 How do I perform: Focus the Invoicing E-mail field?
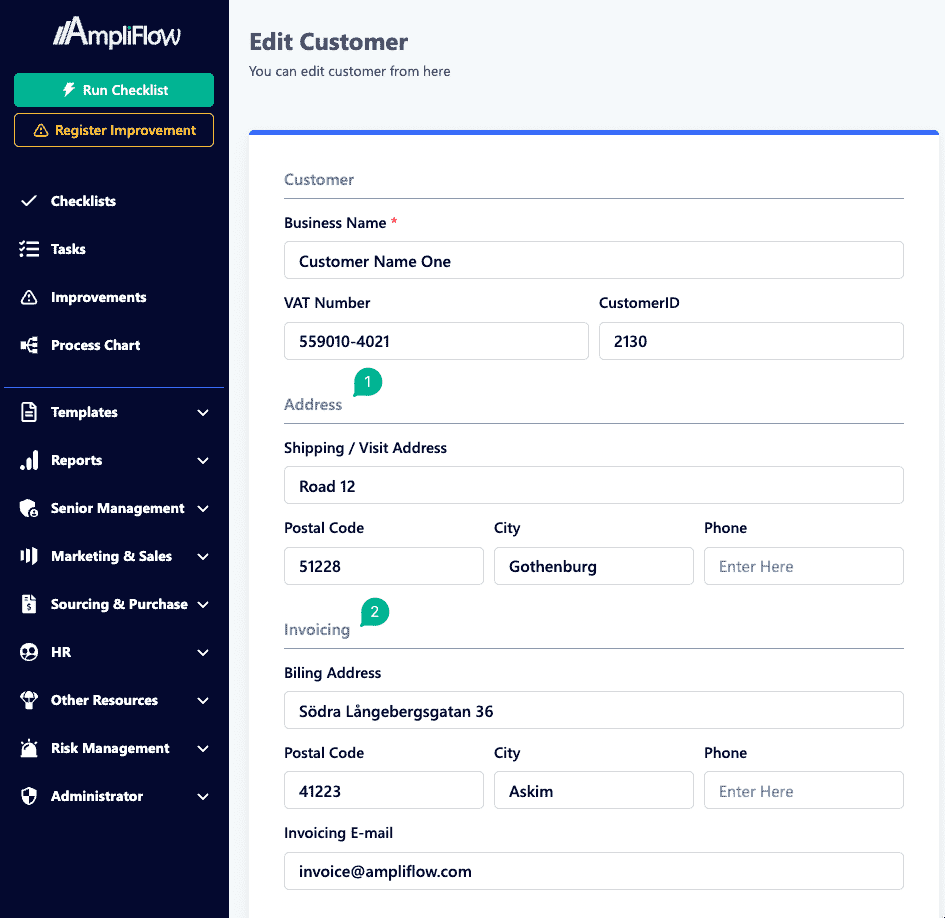[593, 871]
